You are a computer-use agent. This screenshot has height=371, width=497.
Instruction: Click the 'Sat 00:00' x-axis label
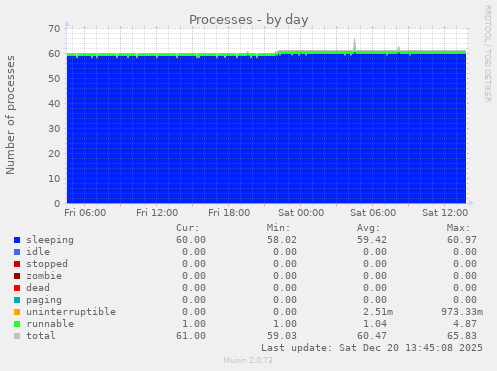[301, 213]
